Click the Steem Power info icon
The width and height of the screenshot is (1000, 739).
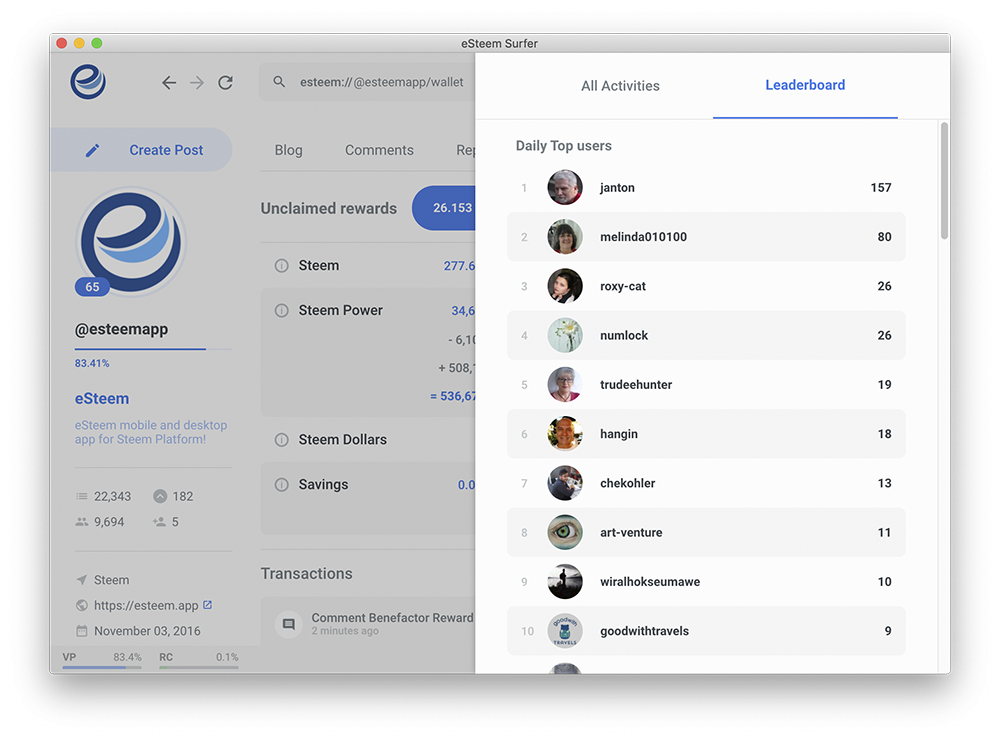[281, 311]
